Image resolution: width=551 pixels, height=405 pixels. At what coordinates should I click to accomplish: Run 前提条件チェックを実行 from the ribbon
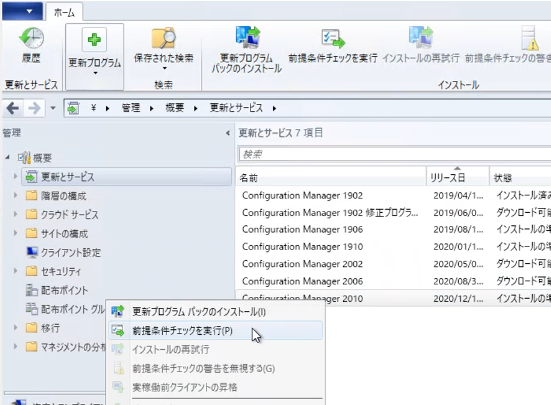point(333,38)
